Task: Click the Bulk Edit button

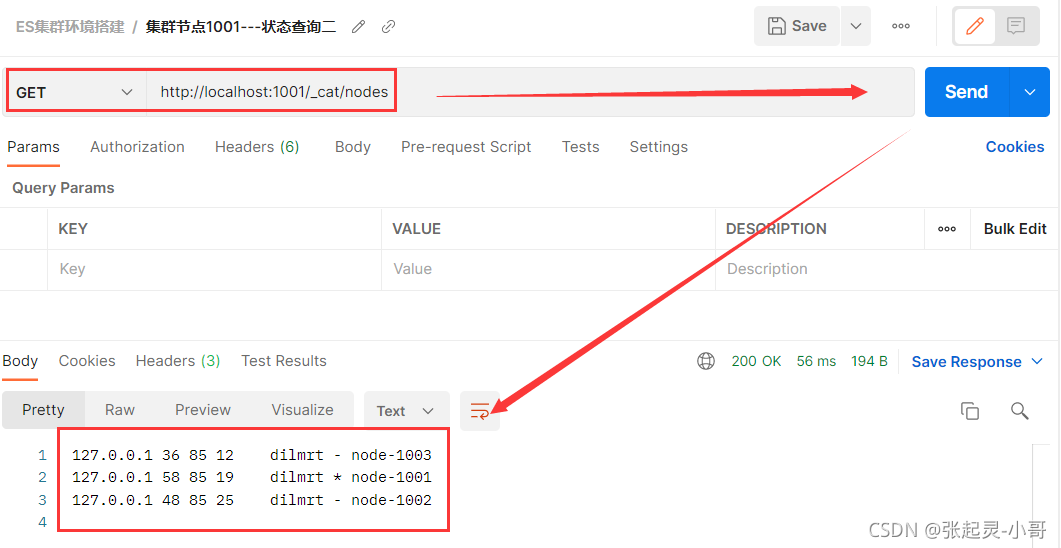Action: pyautogui.click(x=1015, y=229)
